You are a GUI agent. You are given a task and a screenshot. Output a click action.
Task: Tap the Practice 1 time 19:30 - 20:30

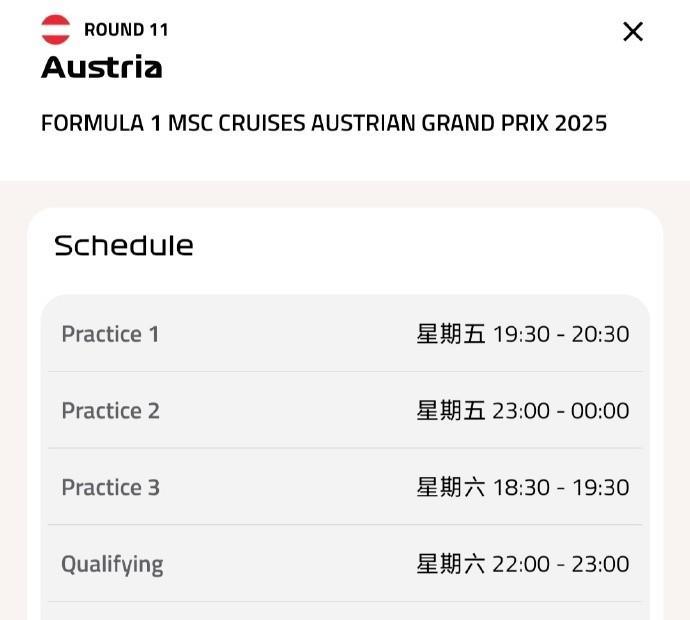[x=561, y=334]
